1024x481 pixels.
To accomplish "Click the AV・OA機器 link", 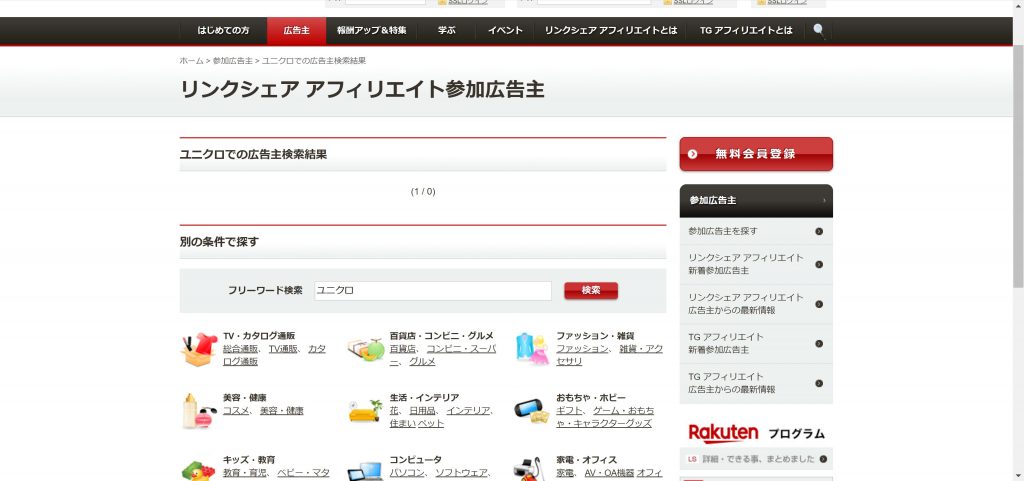I will (x=610, y=473).
